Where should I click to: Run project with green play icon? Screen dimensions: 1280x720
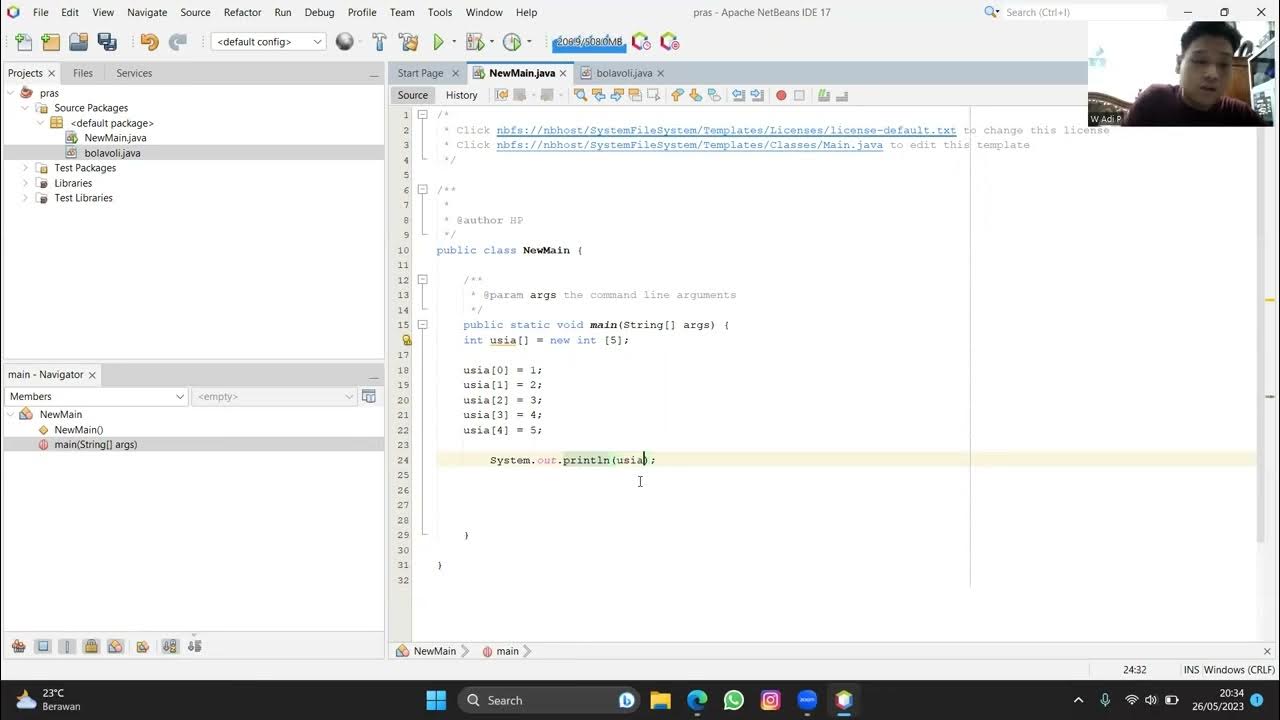click(438, 42)
